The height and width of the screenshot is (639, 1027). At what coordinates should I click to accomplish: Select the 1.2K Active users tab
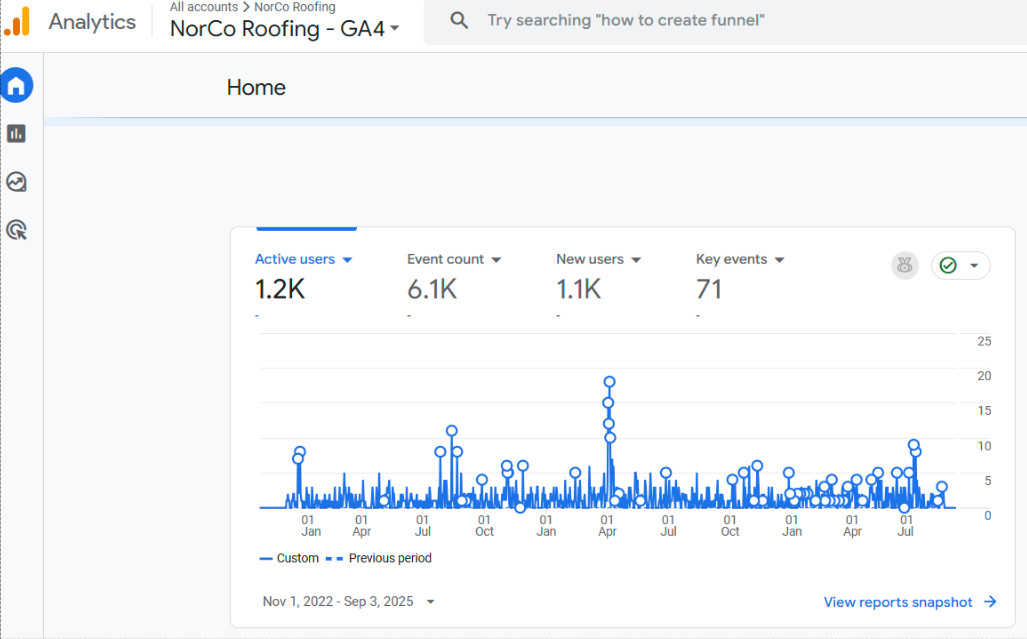[x=304, y=278]
